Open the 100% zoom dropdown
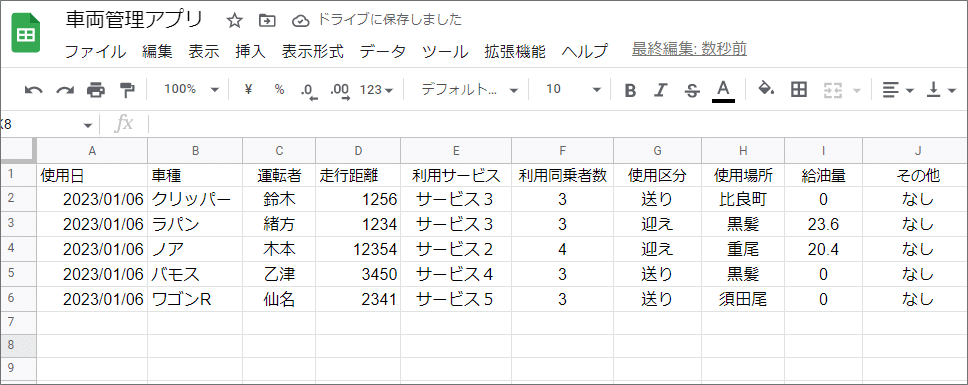This screenshot has width=968, height=385. (191, 89)
